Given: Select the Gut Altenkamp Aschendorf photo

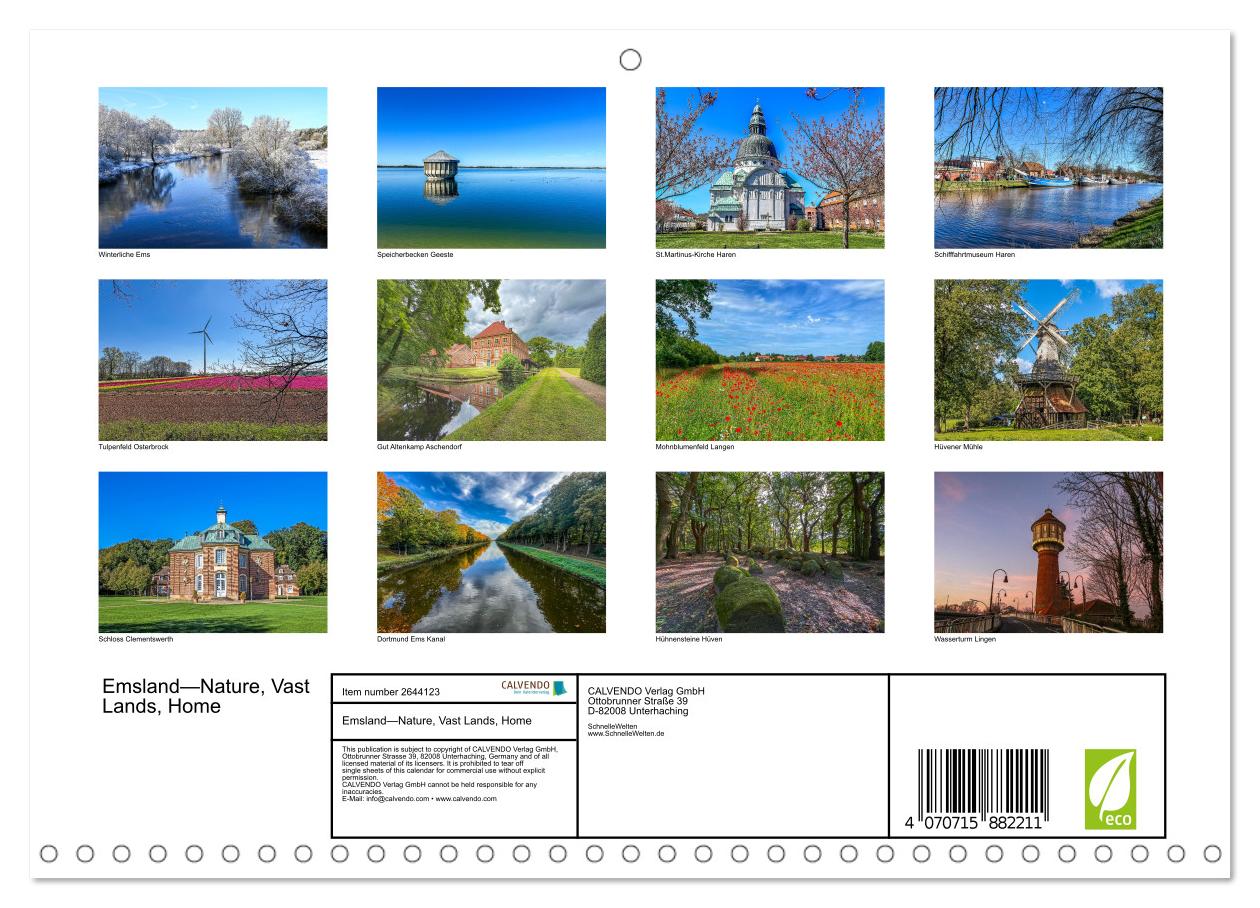Looking at the screenshot, I should pos(491,360).
